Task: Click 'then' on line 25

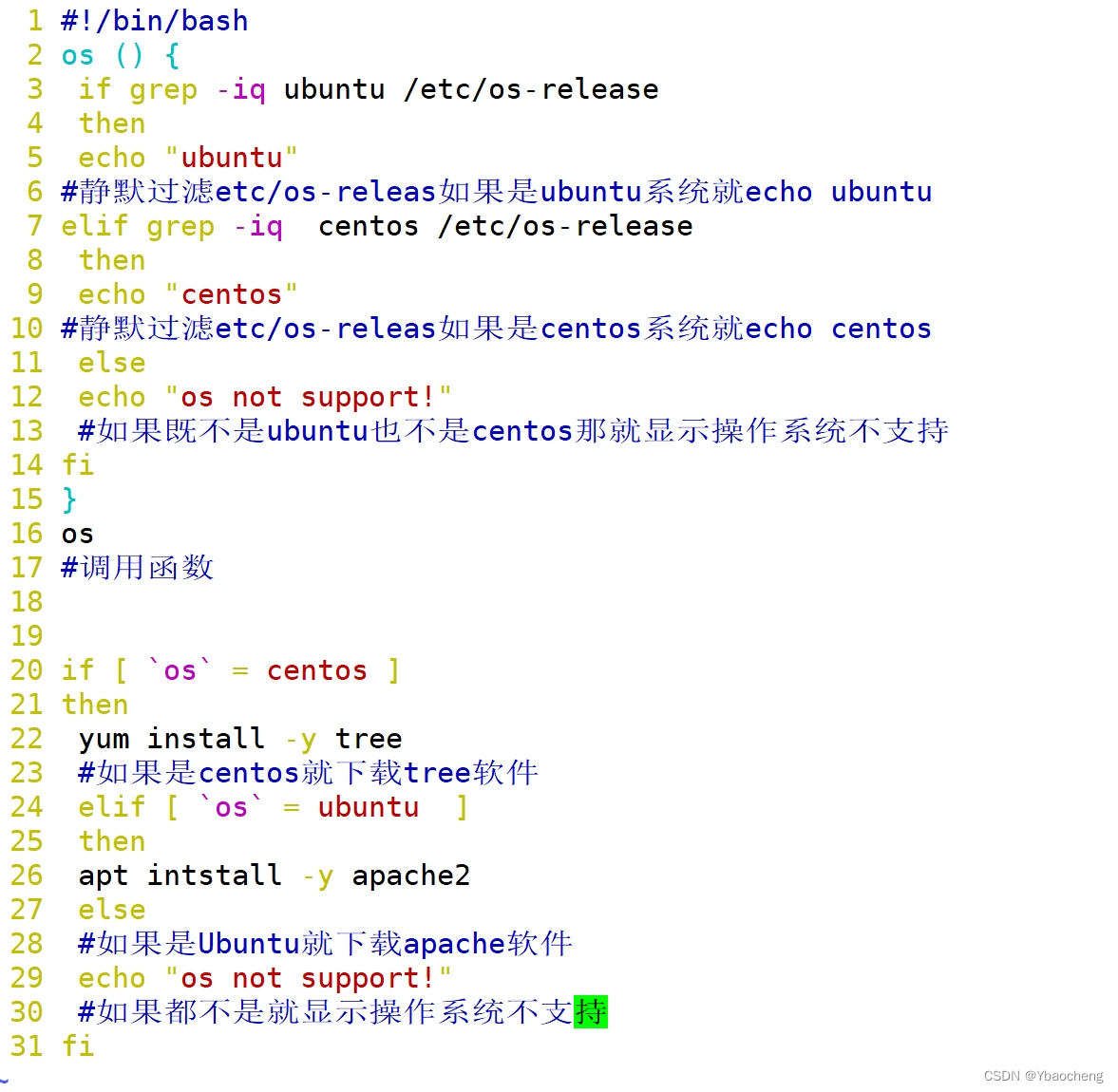Action: coord(112,842)
